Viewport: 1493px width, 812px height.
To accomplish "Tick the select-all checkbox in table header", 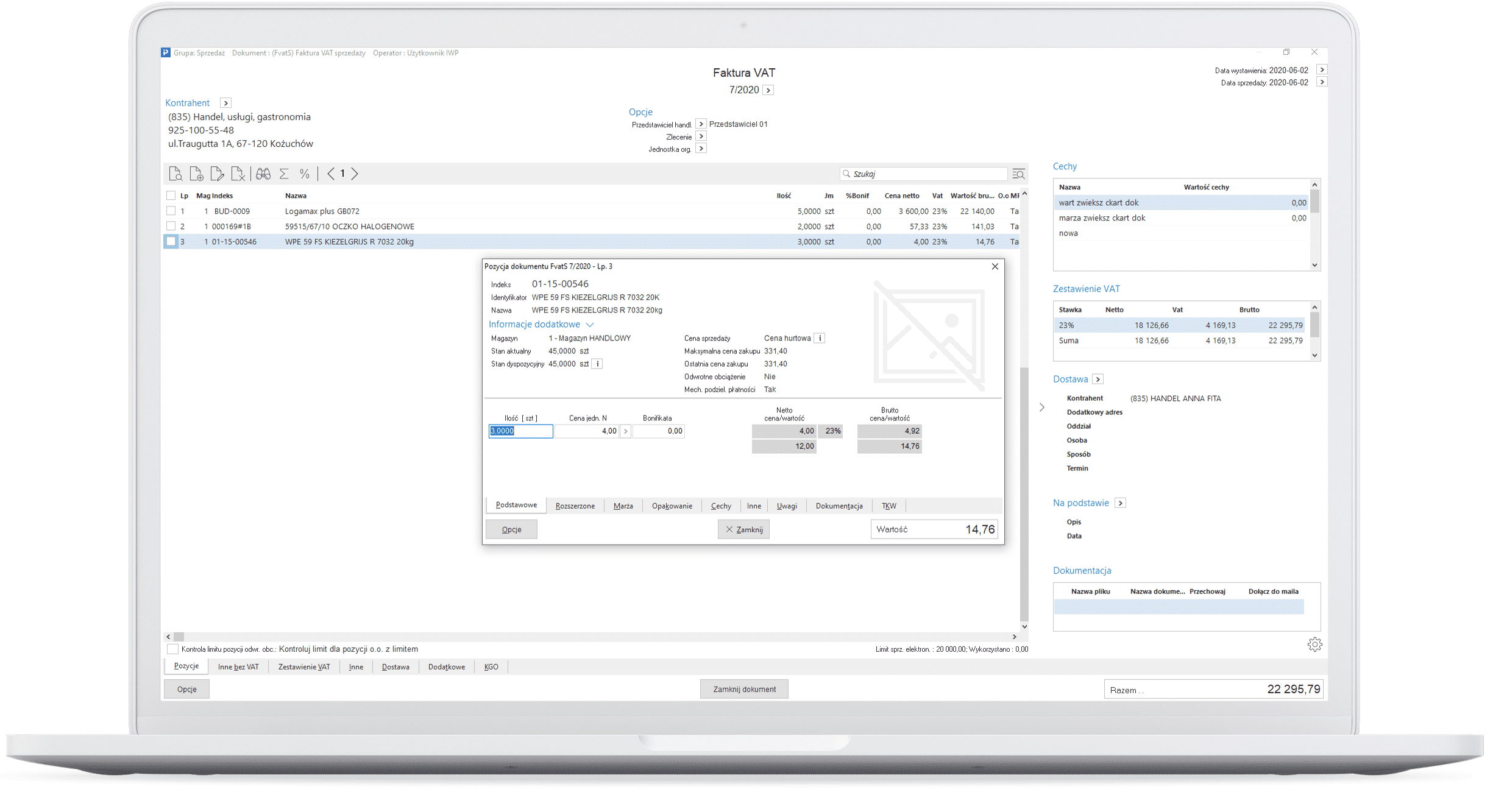I will tap(171, 196).
